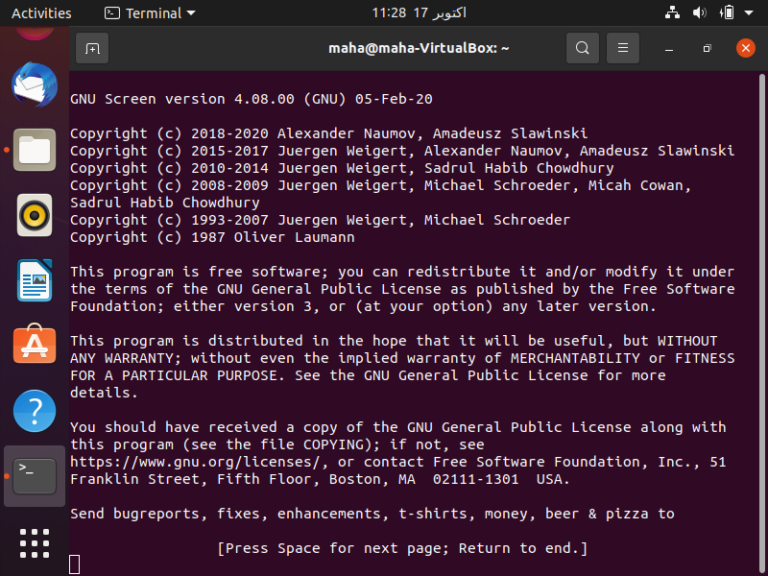The image size is (768, 576).
Task: Click Activities overview
Action: click(x=41, y=13)
